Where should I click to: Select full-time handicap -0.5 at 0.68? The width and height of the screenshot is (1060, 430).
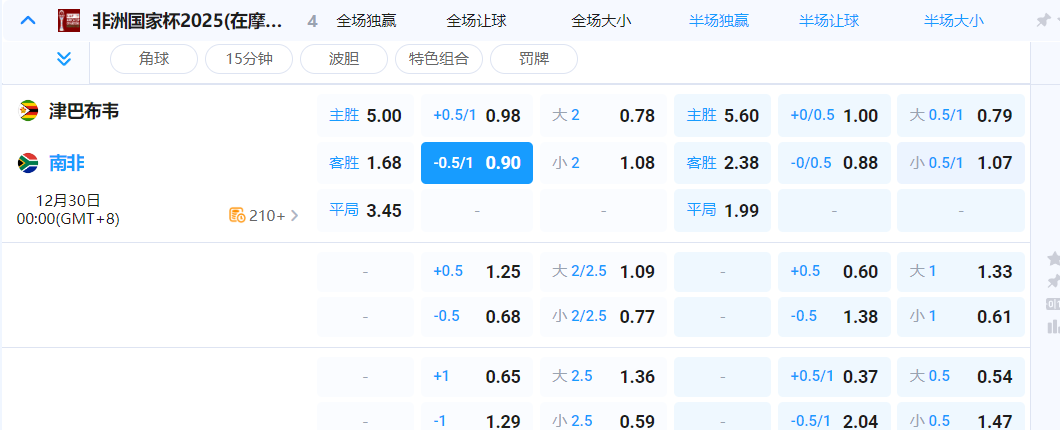477,316
